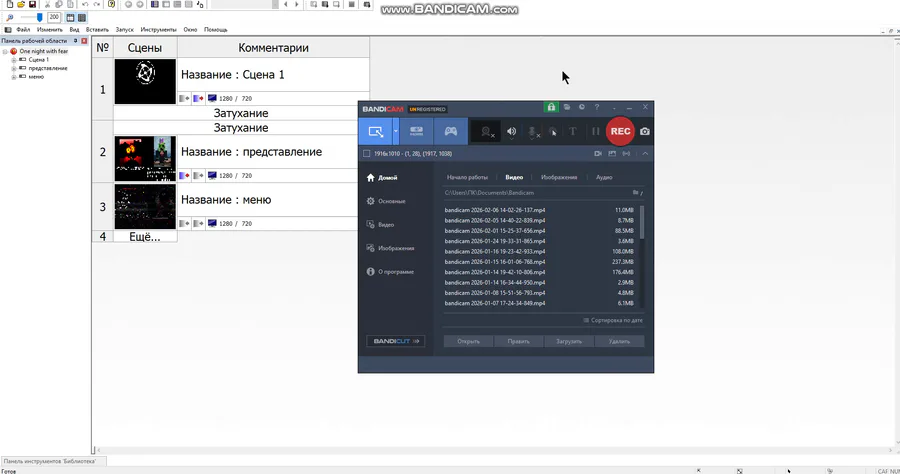
Task: Click the video camera icon in Bandicam size bar
Action: click(x=598, y=154)
